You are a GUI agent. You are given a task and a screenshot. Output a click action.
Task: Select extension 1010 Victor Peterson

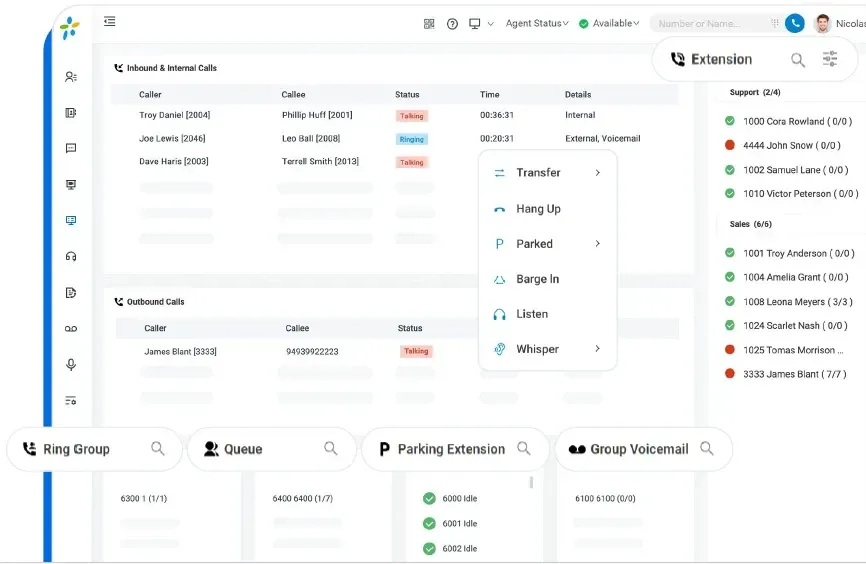point(791,193)
